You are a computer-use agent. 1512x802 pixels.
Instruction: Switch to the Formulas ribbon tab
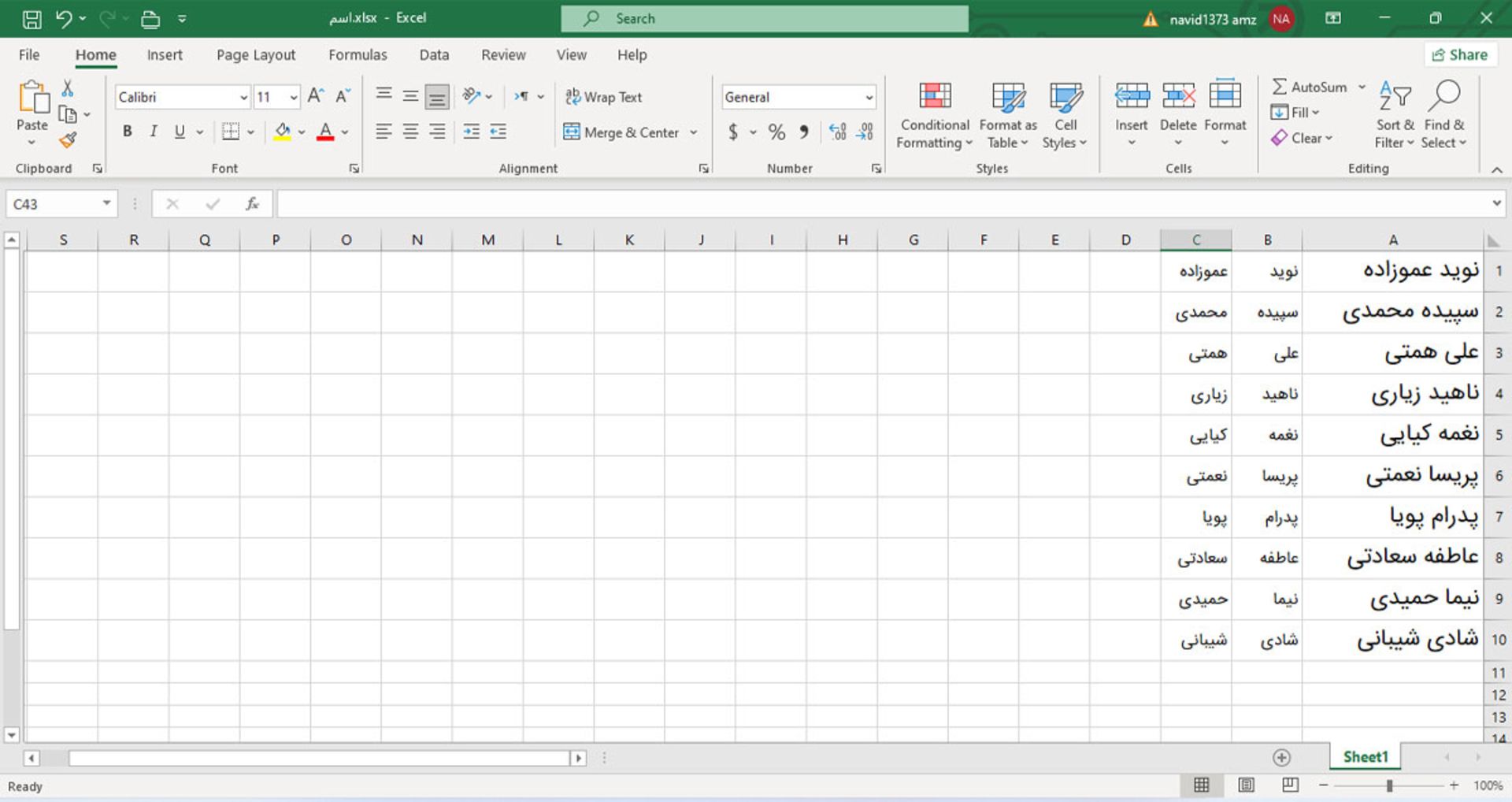pos(358,55)
